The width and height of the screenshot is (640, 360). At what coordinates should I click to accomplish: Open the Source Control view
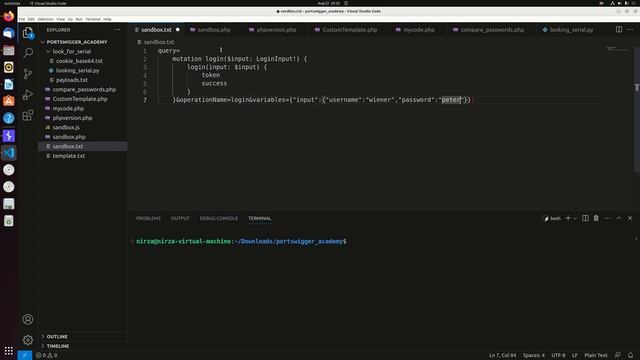coord(28,74)
